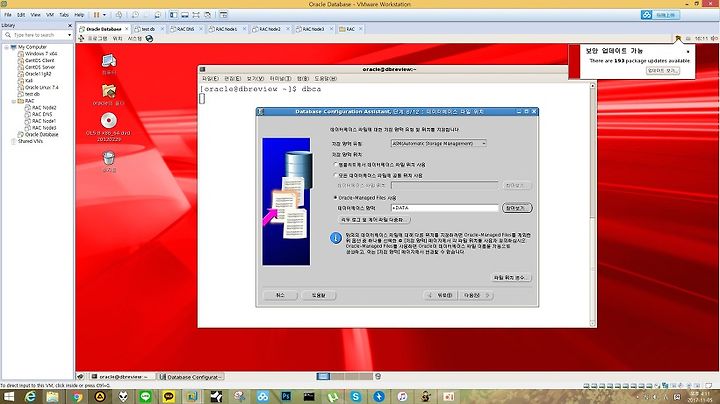The image size is (720, 404).
Task: Select Oracle-Managed Files radio button
Action: pyautogui.click(x=336, y=197)
